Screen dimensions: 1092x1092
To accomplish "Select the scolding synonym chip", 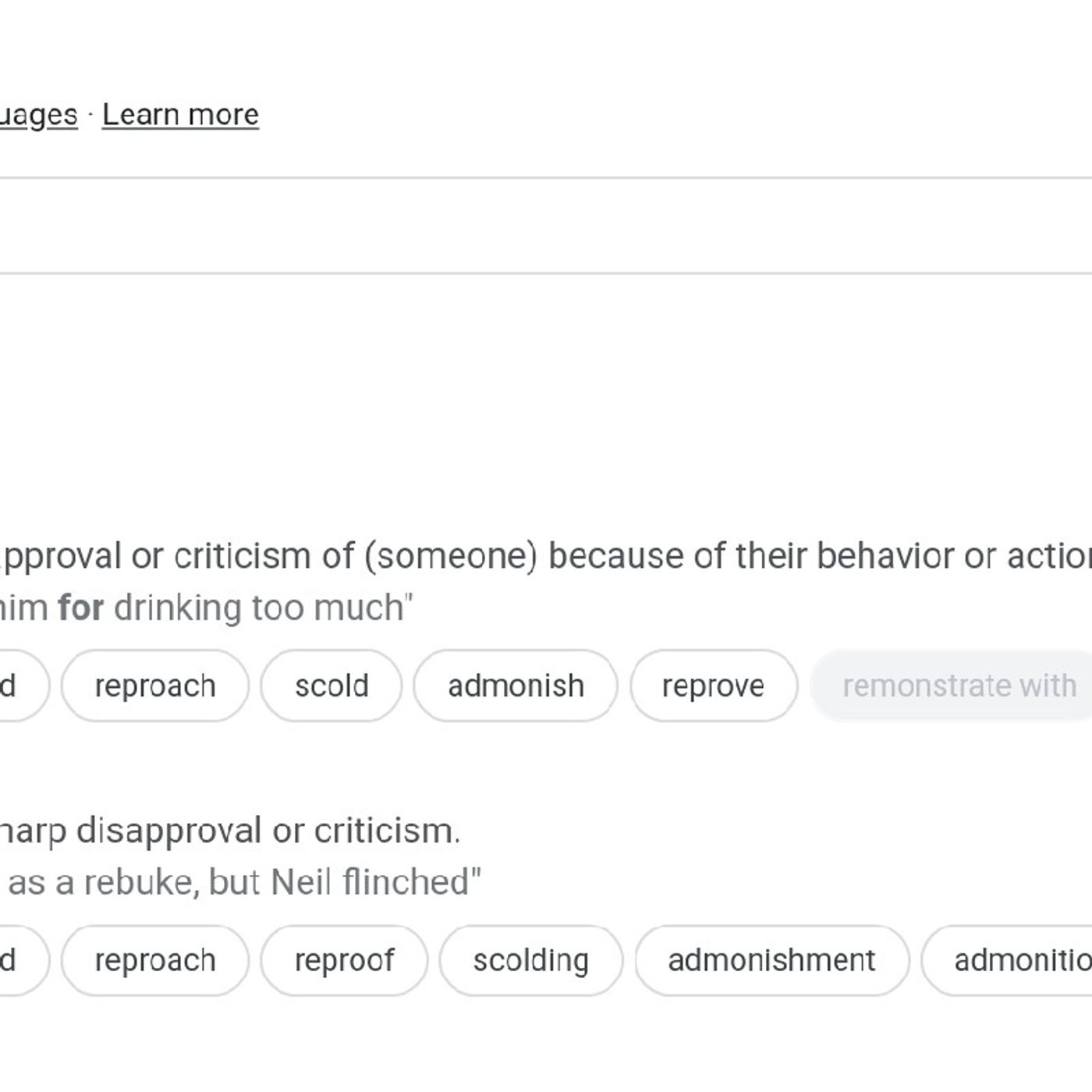I will click(x=531, y=960).
